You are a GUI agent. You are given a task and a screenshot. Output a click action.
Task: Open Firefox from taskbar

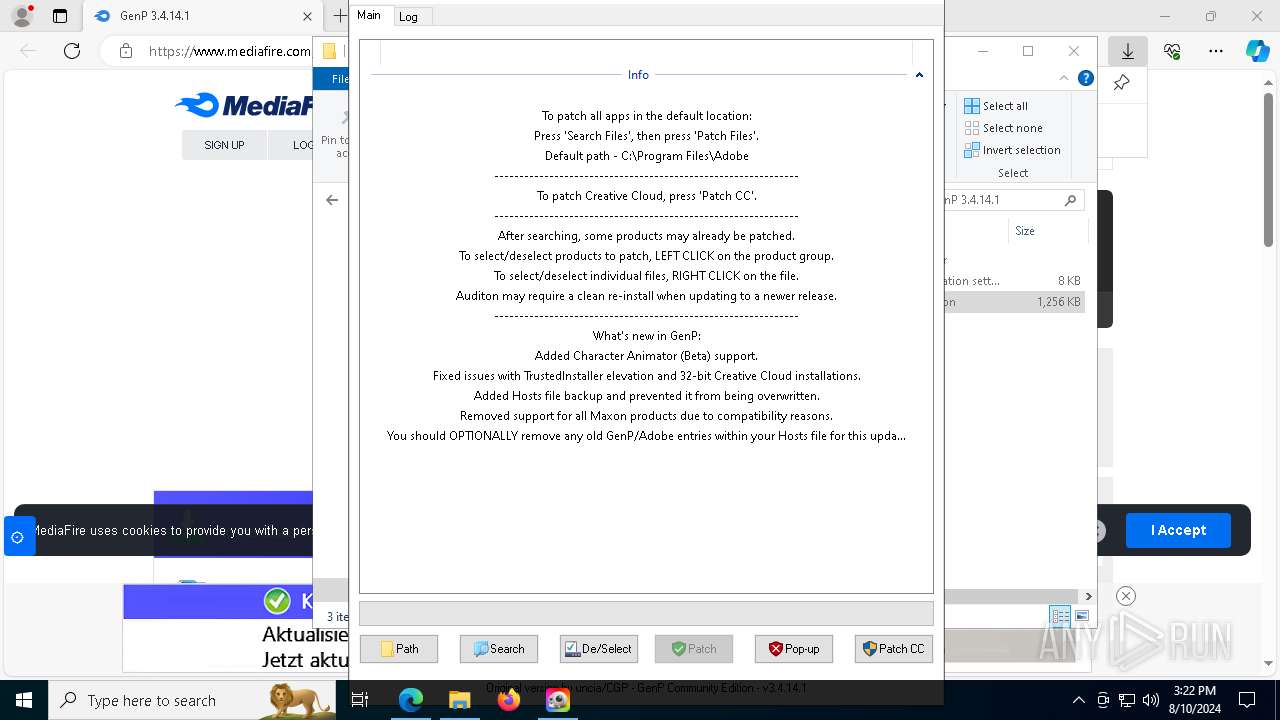point(509,701)
